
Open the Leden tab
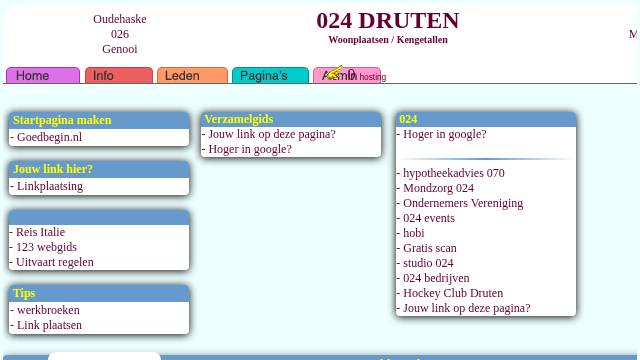[x=192, y=76]
